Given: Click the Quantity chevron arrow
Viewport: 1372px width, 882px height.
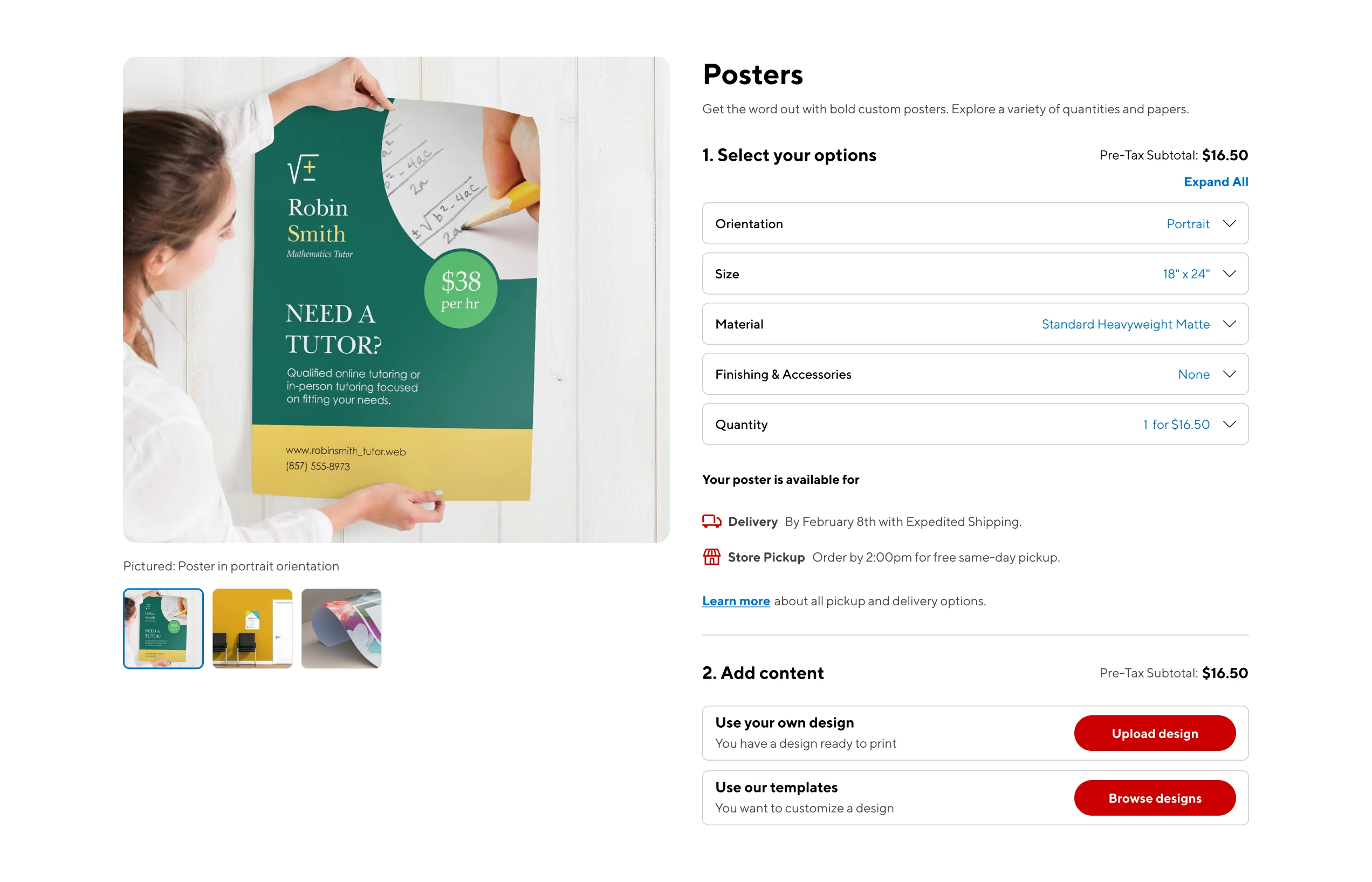Looking at the screenshot, I should 1229,424.
